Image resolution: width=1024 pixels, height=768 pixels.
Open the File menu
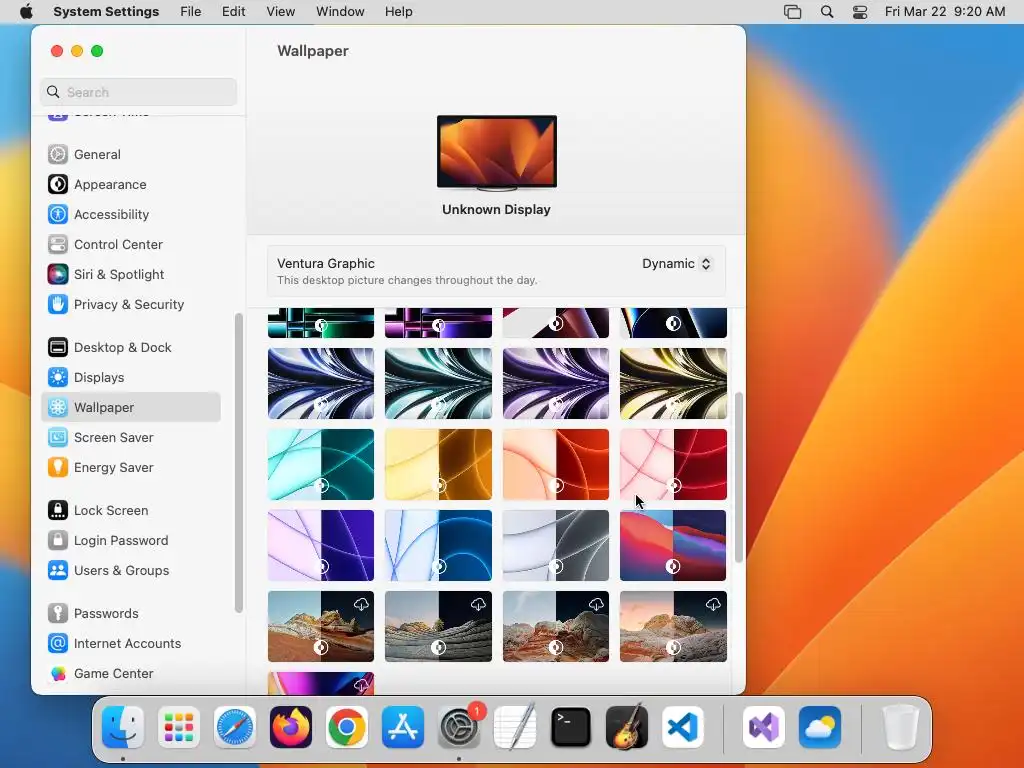click(x=191, y=12)
